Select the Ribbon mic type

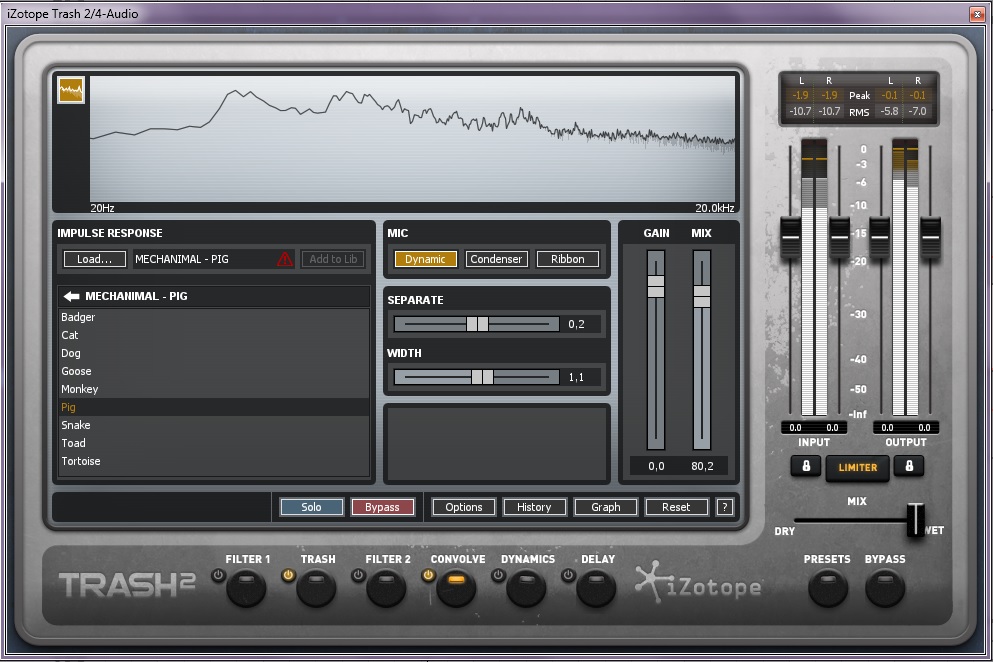click(567, 259)
